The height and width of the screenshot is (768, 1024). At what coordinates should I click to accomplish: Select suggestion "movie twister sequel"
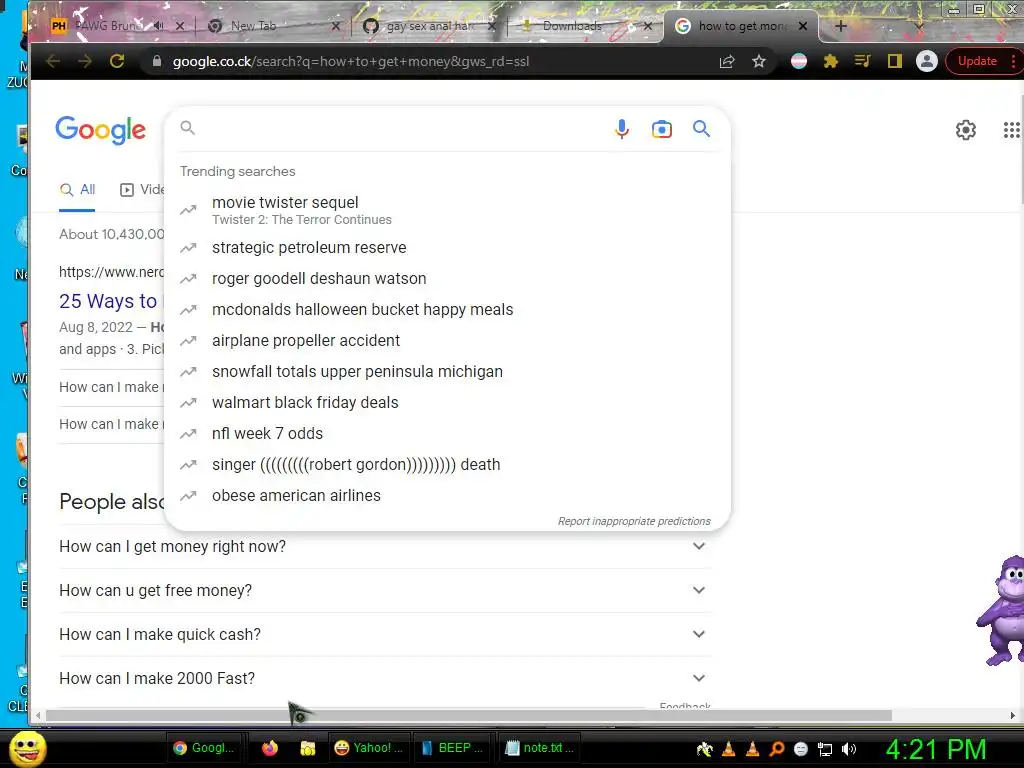click(447, 210)
